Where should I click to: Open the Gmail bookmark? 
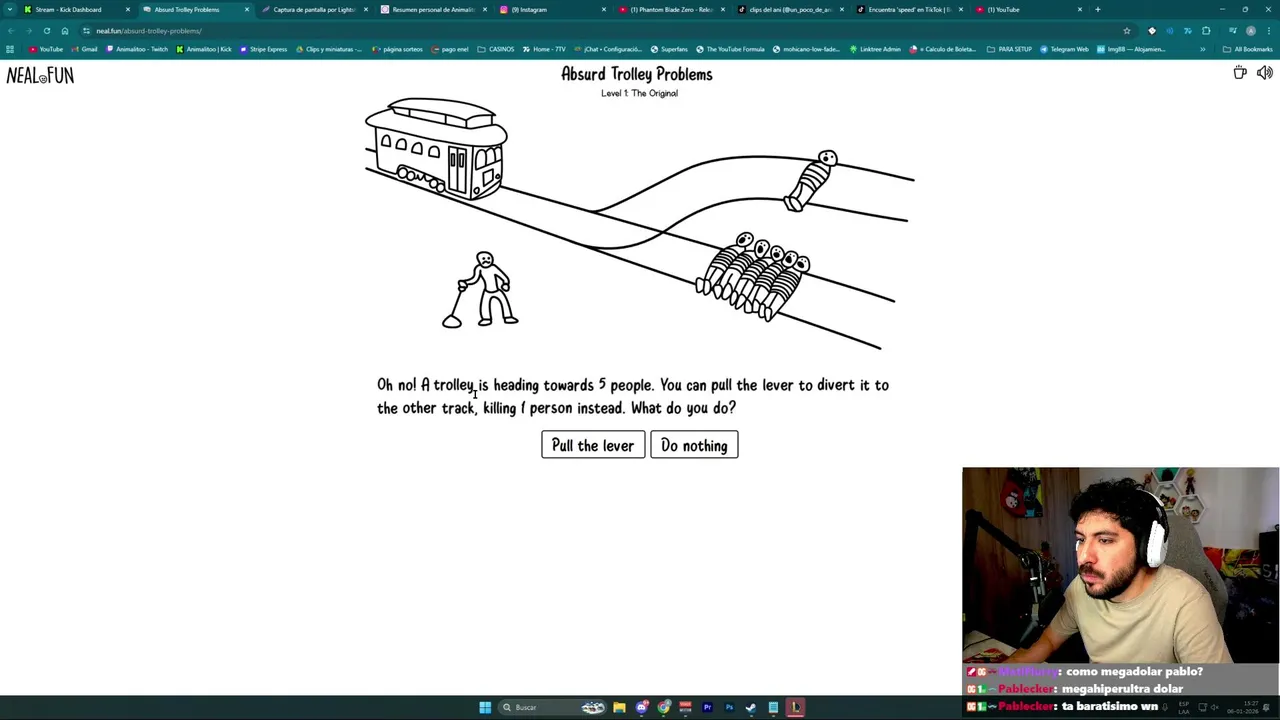click(x=84, y=49)
